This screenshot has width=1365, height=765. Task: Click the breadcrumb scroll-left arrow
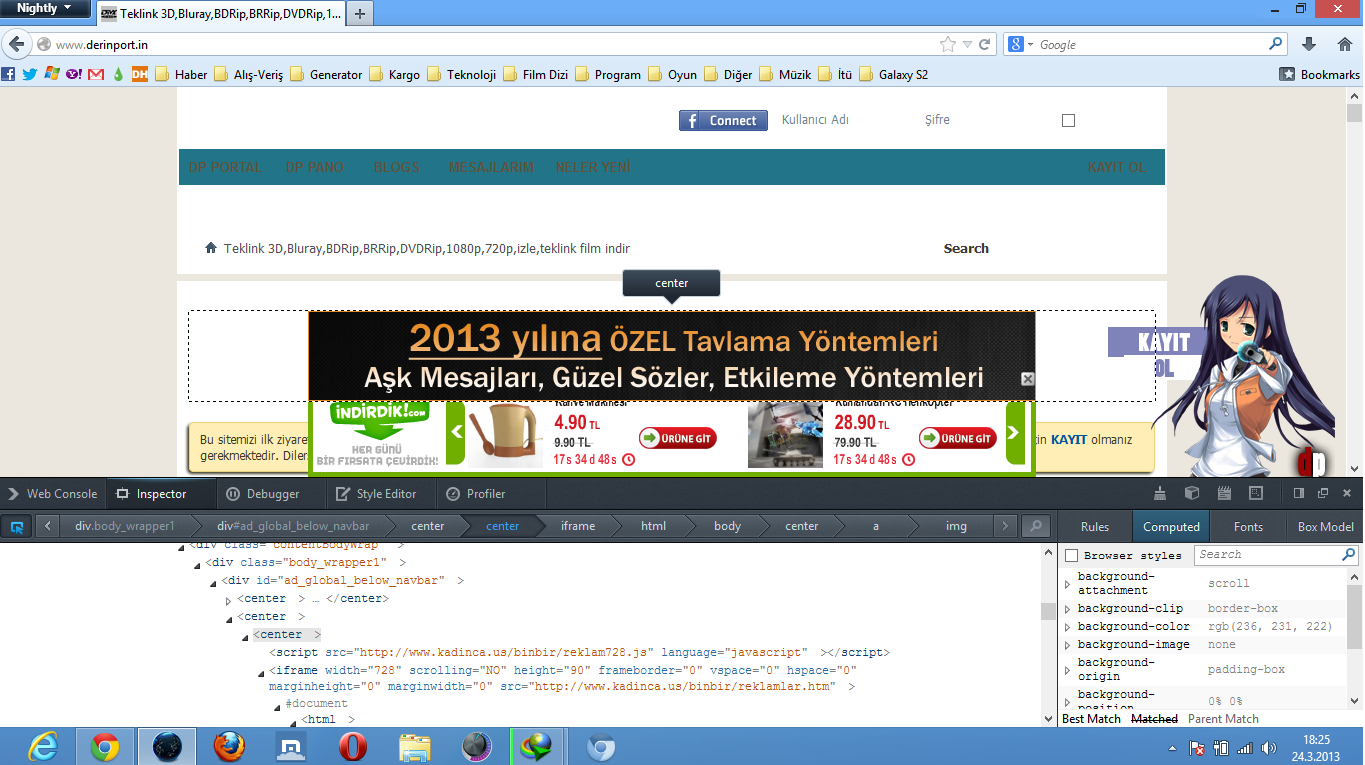[x=48, y=526]
